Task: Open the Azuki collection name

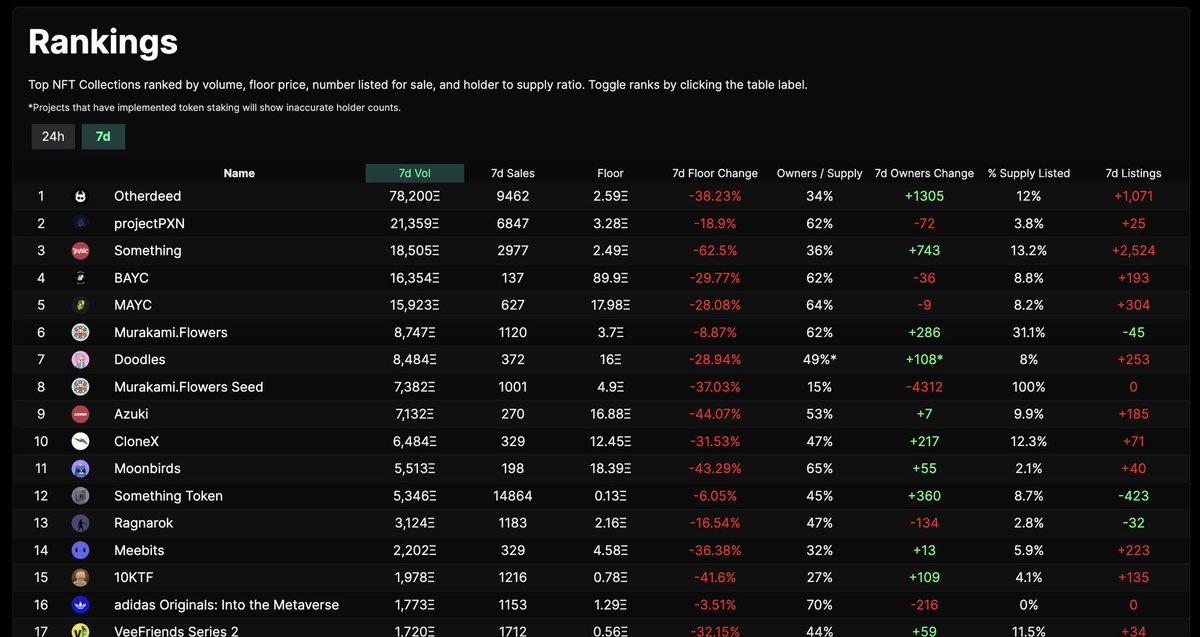Action: (133, 414)
